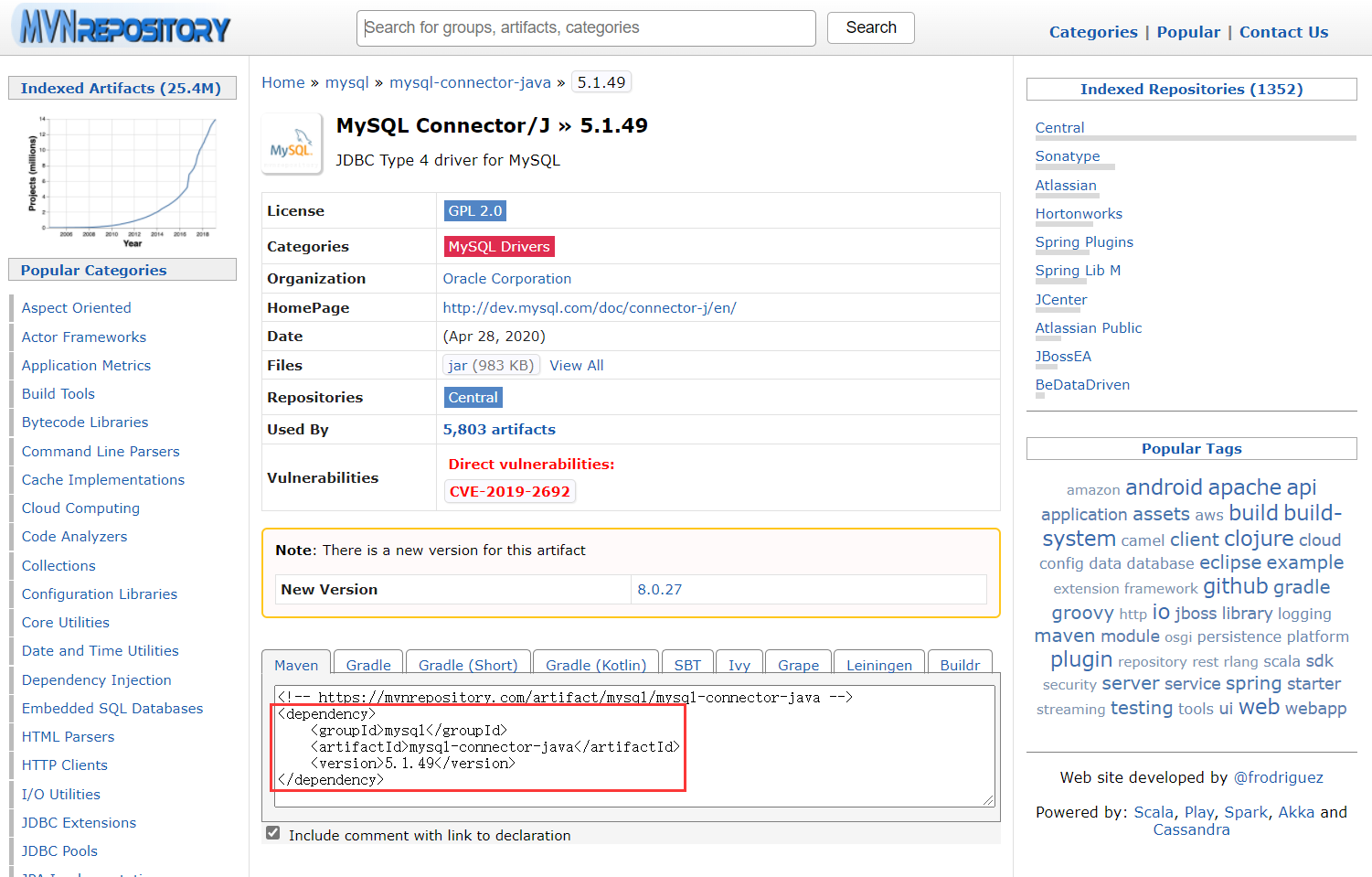
Task: Click the Search button
Action: (x=870, y=27)
